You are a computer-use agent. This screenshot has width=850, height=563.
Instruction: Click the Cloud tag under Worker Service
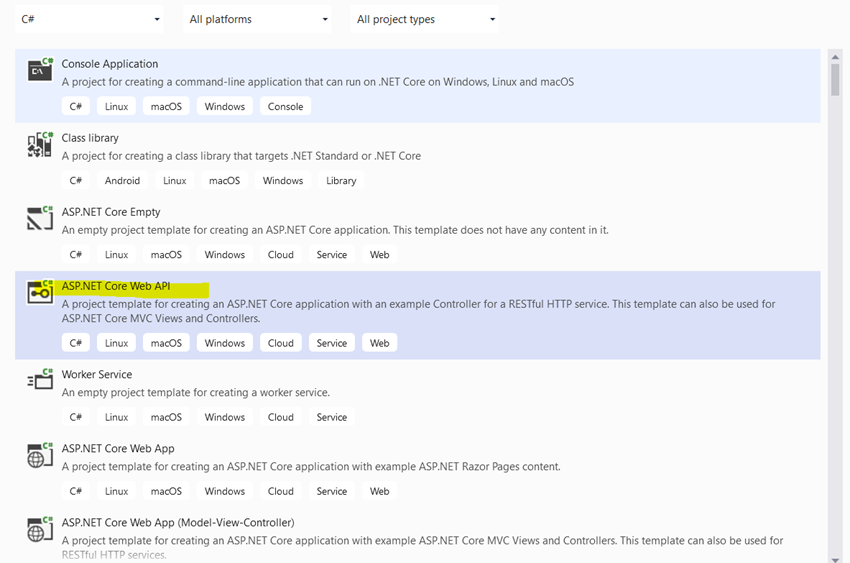coord(280,417)
